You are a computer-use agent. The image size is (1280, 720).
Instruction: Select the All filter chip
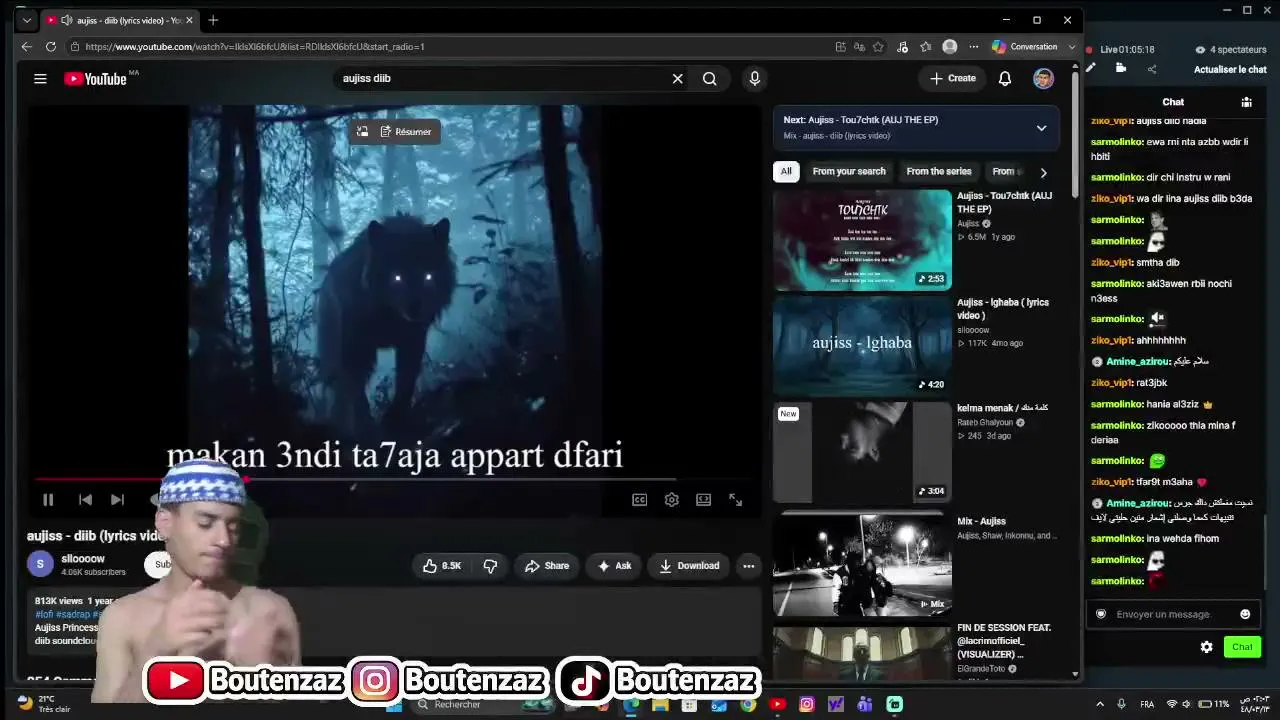786,172
